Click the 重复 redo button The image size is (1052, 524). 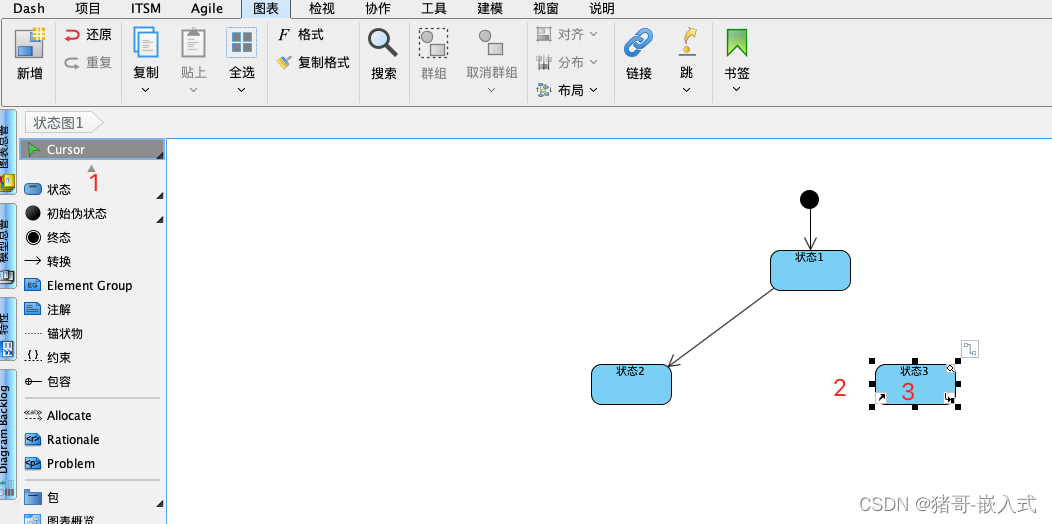point(88,63)
